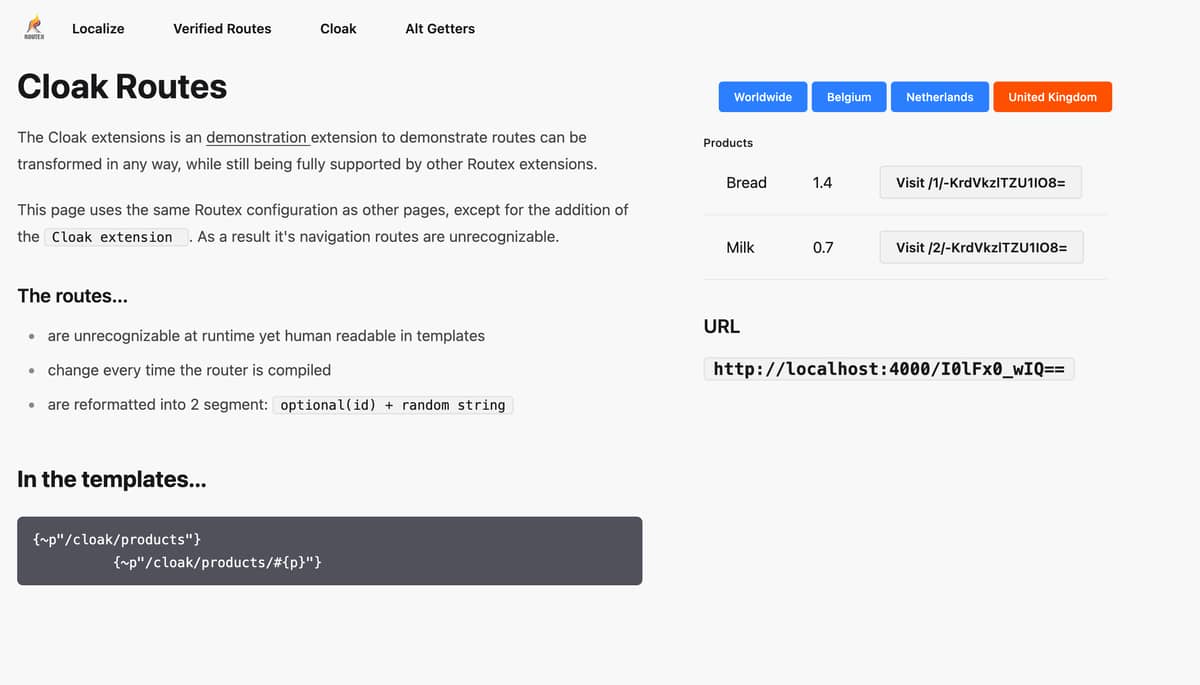This screenshot has height=685, width=1200.
Task: Click the 'In the templates...' heading
Action: [112, 480]
